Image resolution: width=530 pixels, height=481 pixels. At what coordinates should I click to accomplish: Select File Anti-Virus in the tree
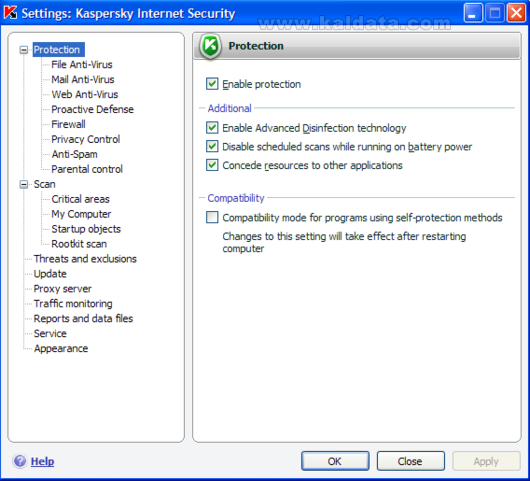pyautogui.click(x=82, y=65)
